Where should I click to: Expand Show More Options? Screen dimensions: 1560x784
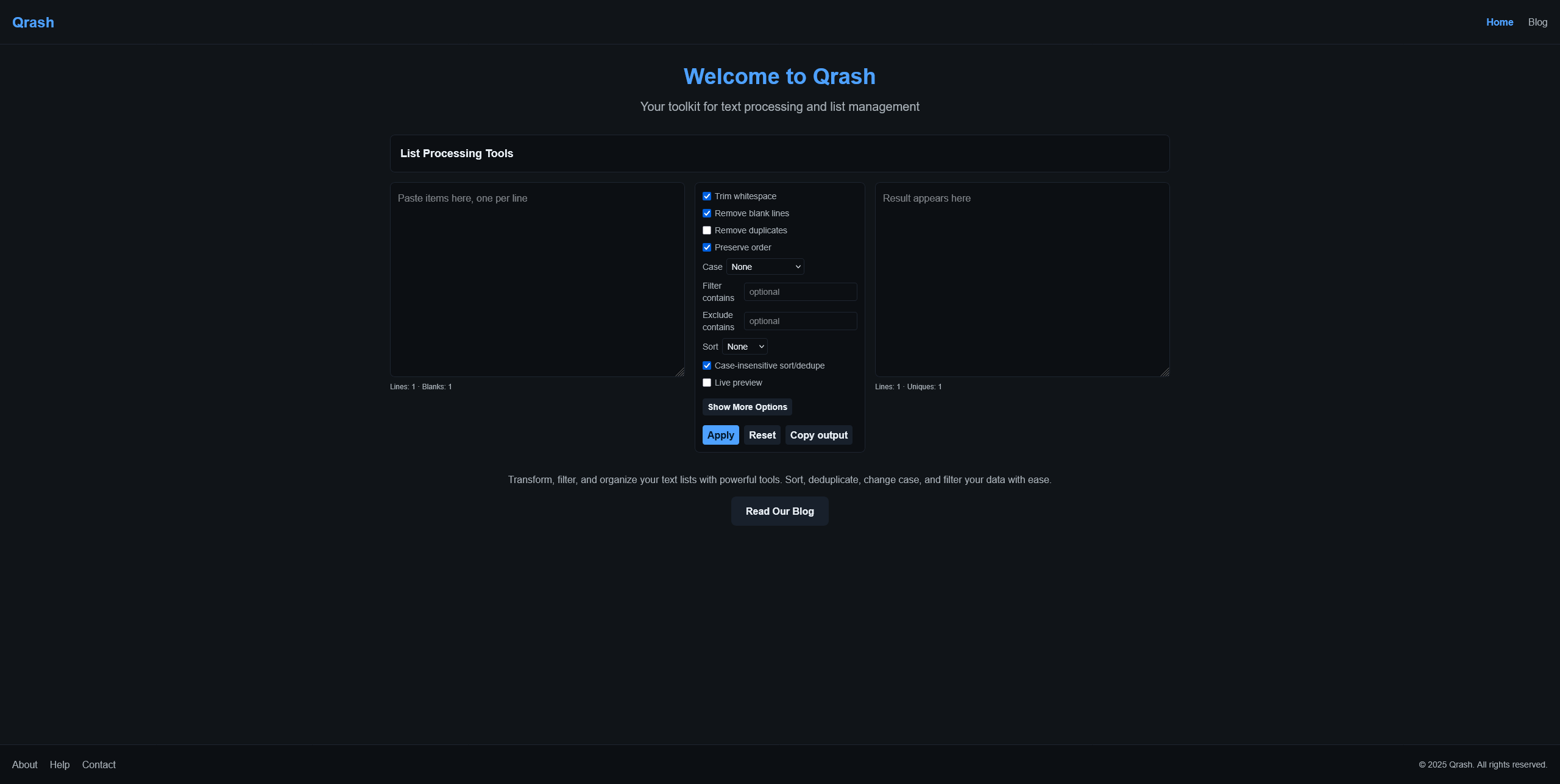pyautogui.click(x=747, y=407)
